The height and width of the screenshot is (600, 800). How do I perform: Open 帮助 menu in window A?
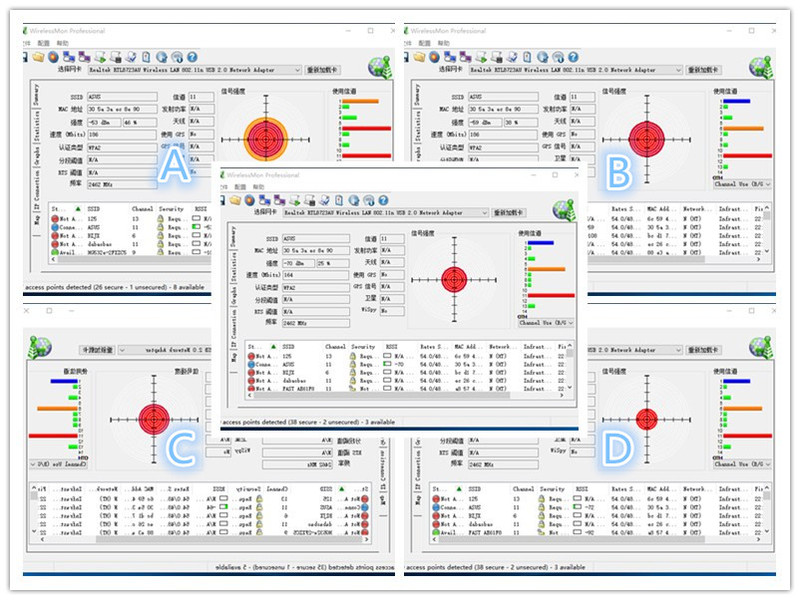62,43
